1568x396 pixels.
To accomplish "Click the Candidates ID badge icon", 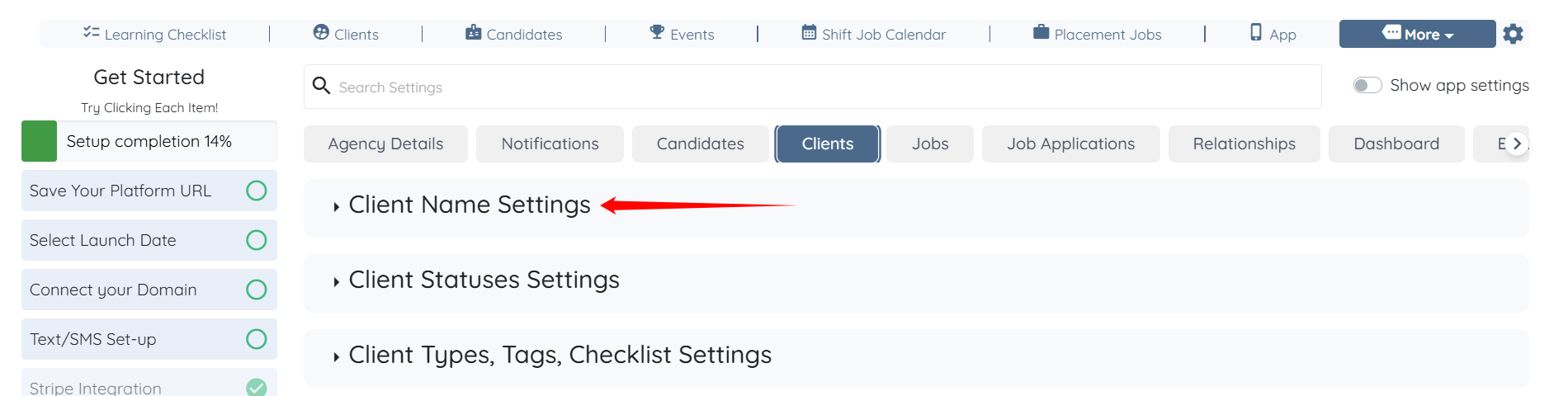I will tap(473, 33).
